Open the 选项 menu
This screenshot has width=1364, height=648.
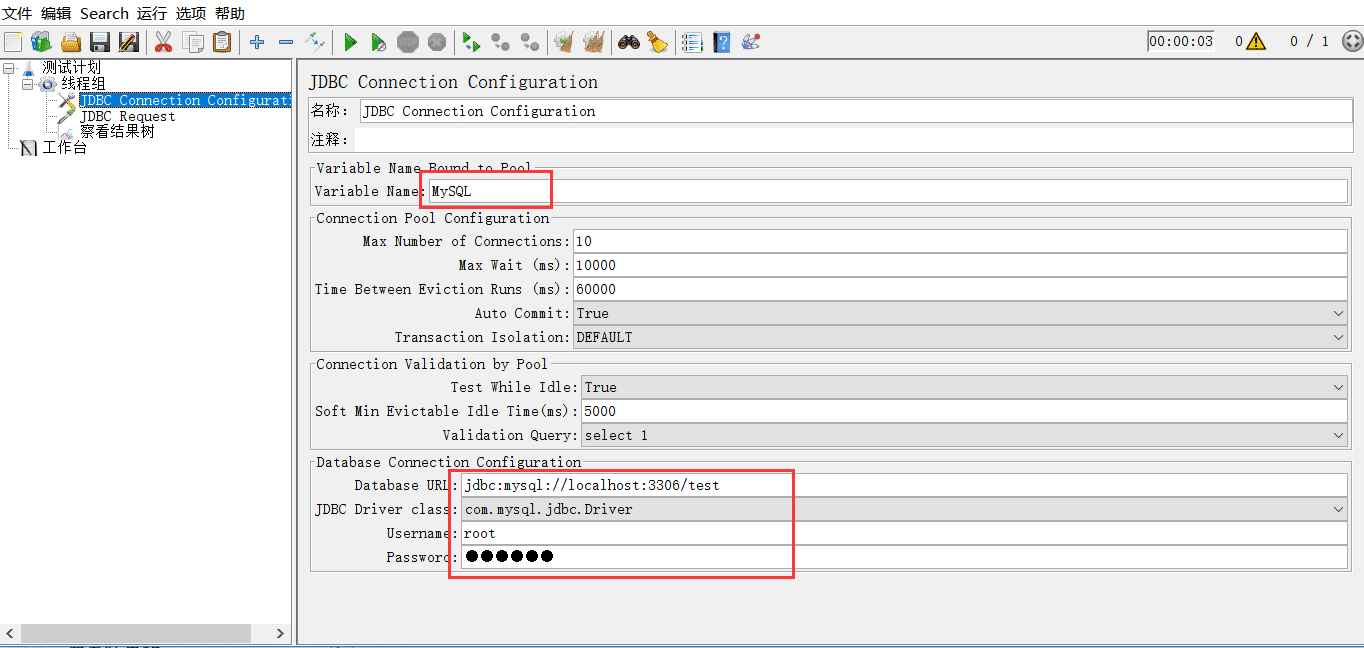[x=191, y=13]
